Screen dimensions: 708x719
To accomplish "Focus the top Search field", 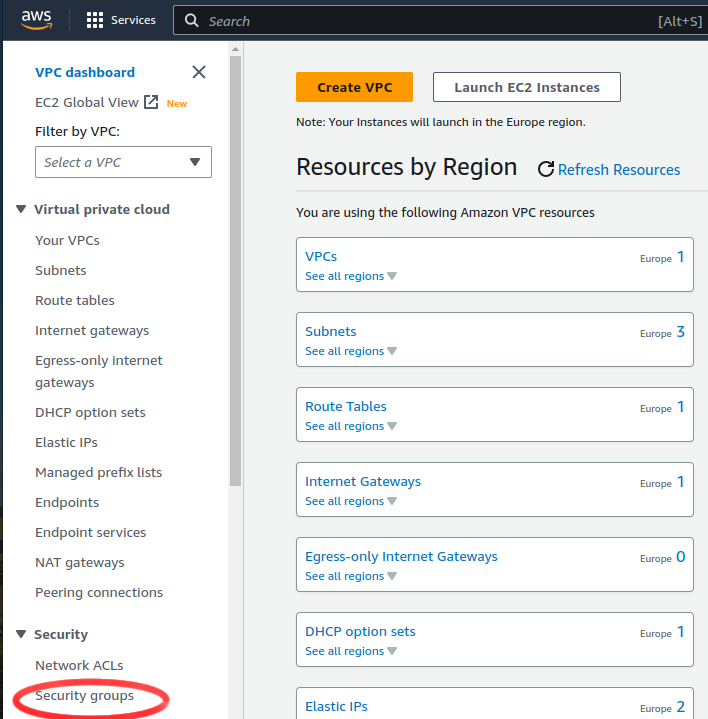I will click(x=440, y=21).
